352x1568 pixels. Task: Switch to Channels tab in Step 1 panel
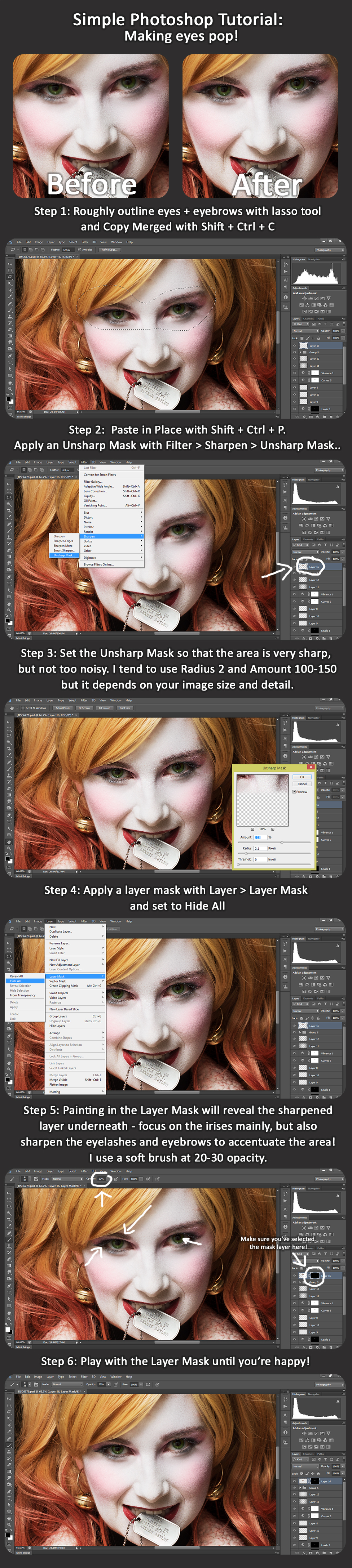click(x=309, y=319)
